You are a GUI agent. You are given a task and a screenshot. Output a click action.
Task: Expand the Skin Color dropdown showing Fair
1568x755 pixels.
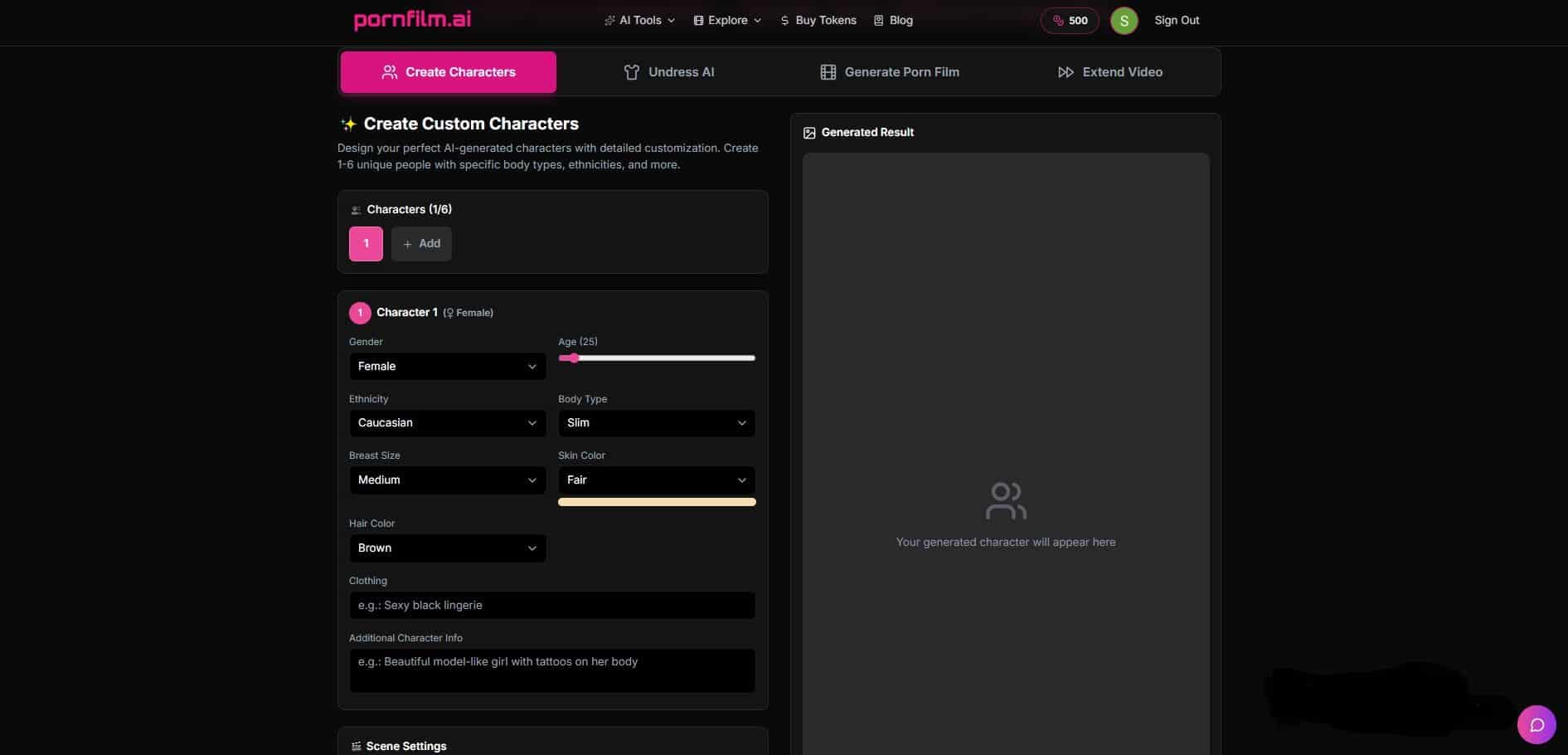coord(657,480)
